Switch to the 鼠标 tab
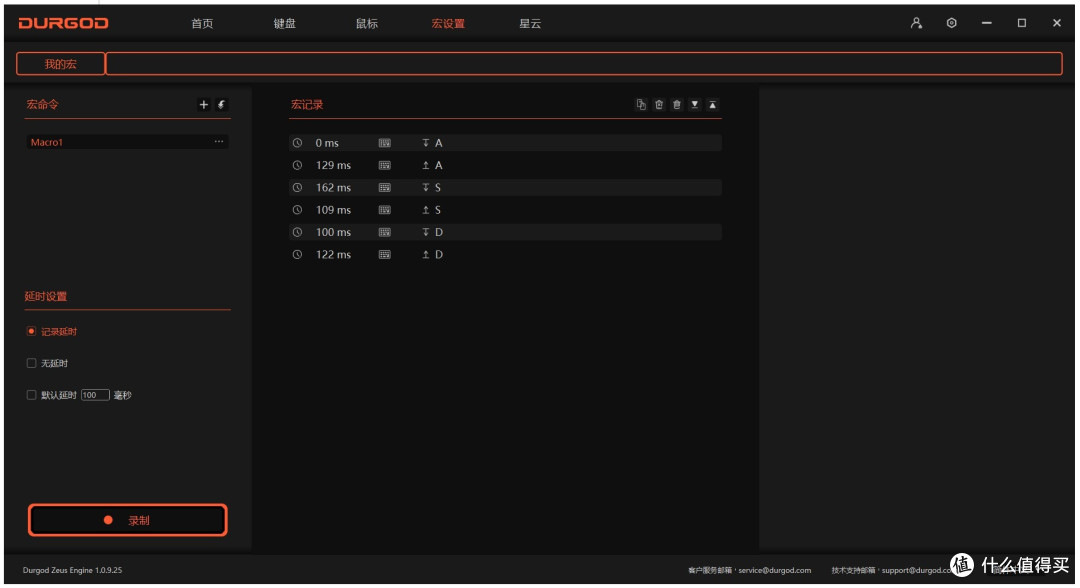The width and height of the screenshot is (1080, 588). (366, 23)
